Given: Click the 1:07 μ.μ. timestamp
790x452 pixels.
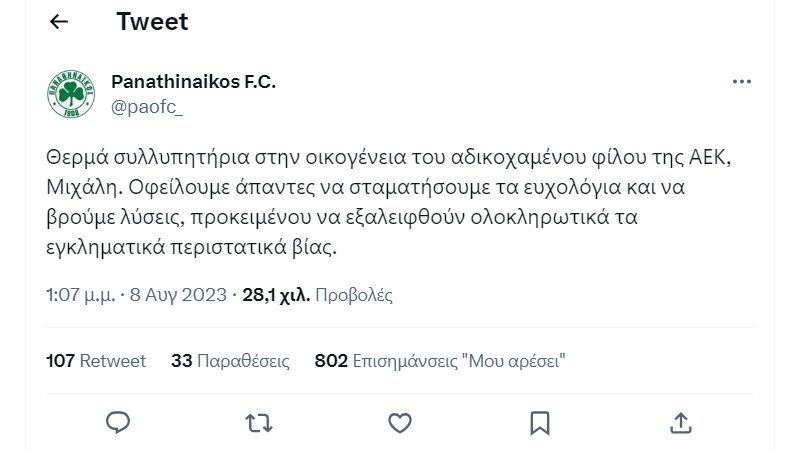Looking at the screenshot, I should pos(80,295).
